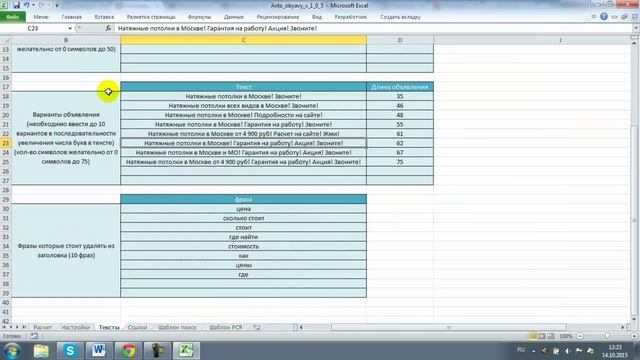640x360 pixels.
Task: Click the macro recording icon in status bar
Action: pyautogui.click(x=34, y=336)
